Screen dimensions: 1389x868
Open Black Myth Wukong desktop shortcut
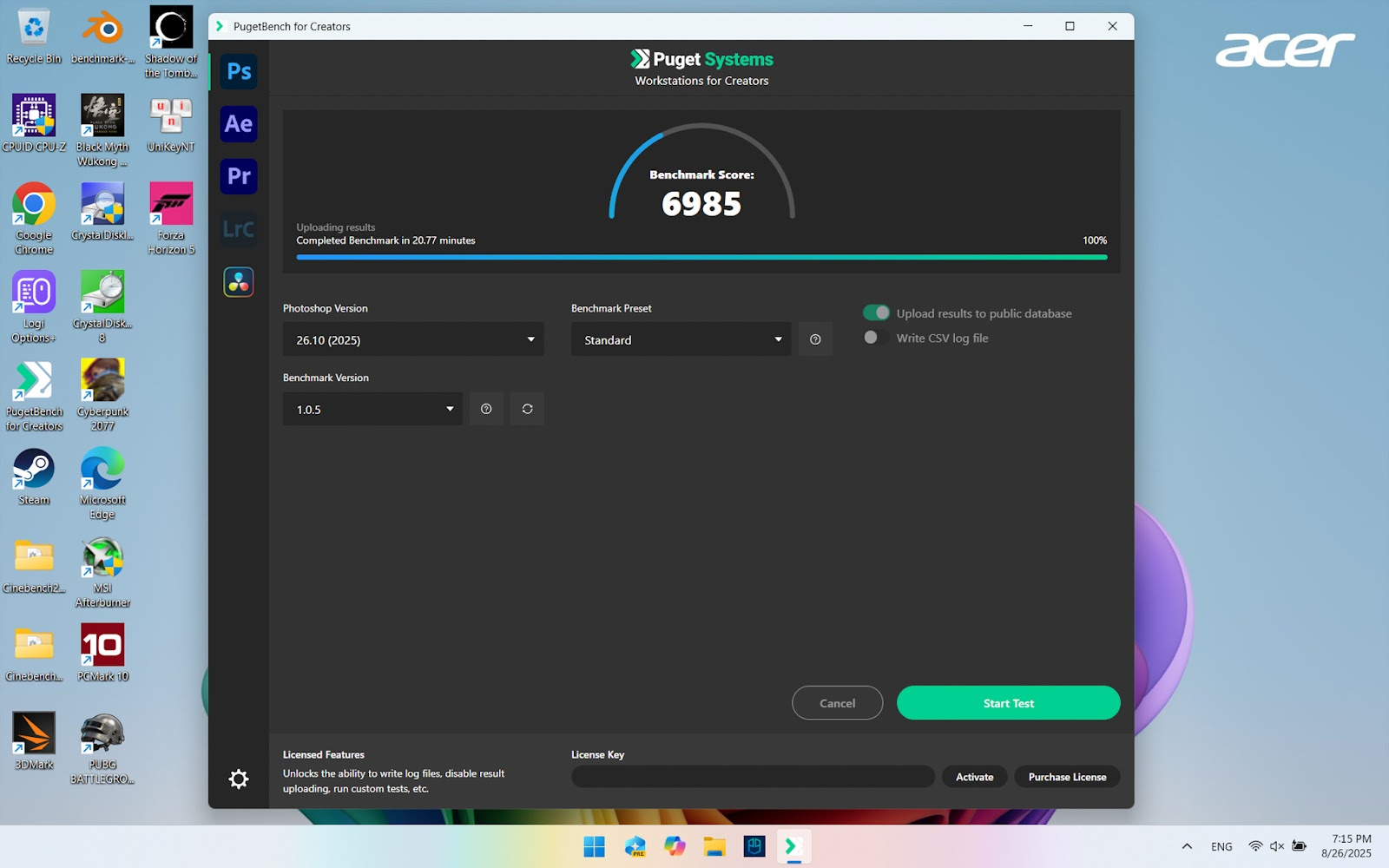[102, 130]
